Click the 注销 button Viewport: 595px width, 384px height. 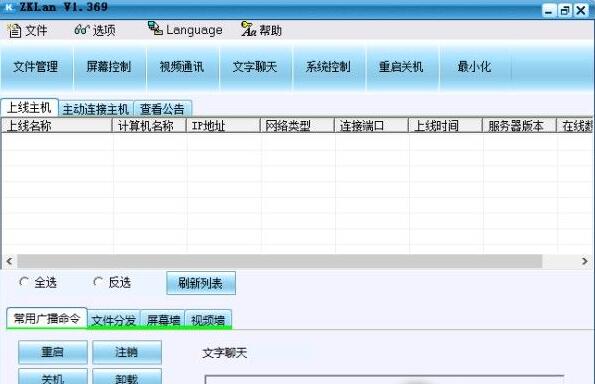click(x=127, y=352)
